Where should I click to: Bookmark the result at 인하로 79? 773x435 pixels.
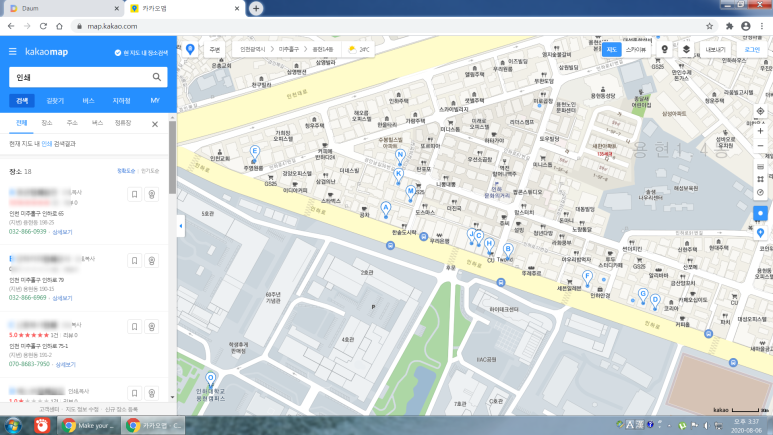pos(135,260)
